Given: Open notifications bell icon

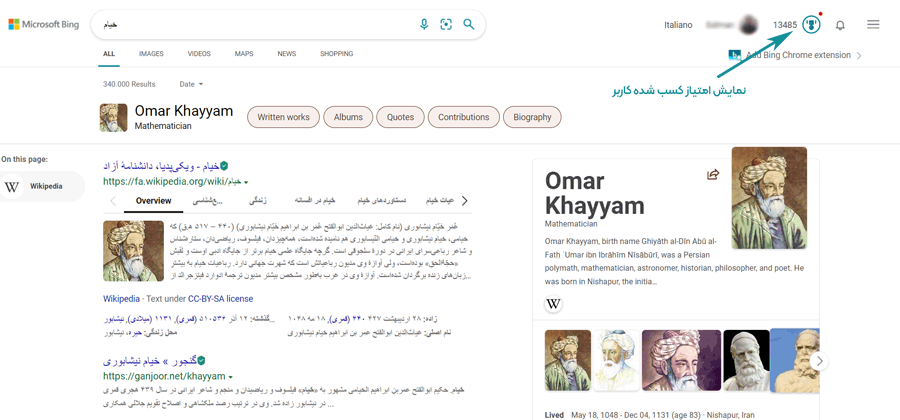Looking at the screenshot, I should pyautogui.click(x=840, y=25).
